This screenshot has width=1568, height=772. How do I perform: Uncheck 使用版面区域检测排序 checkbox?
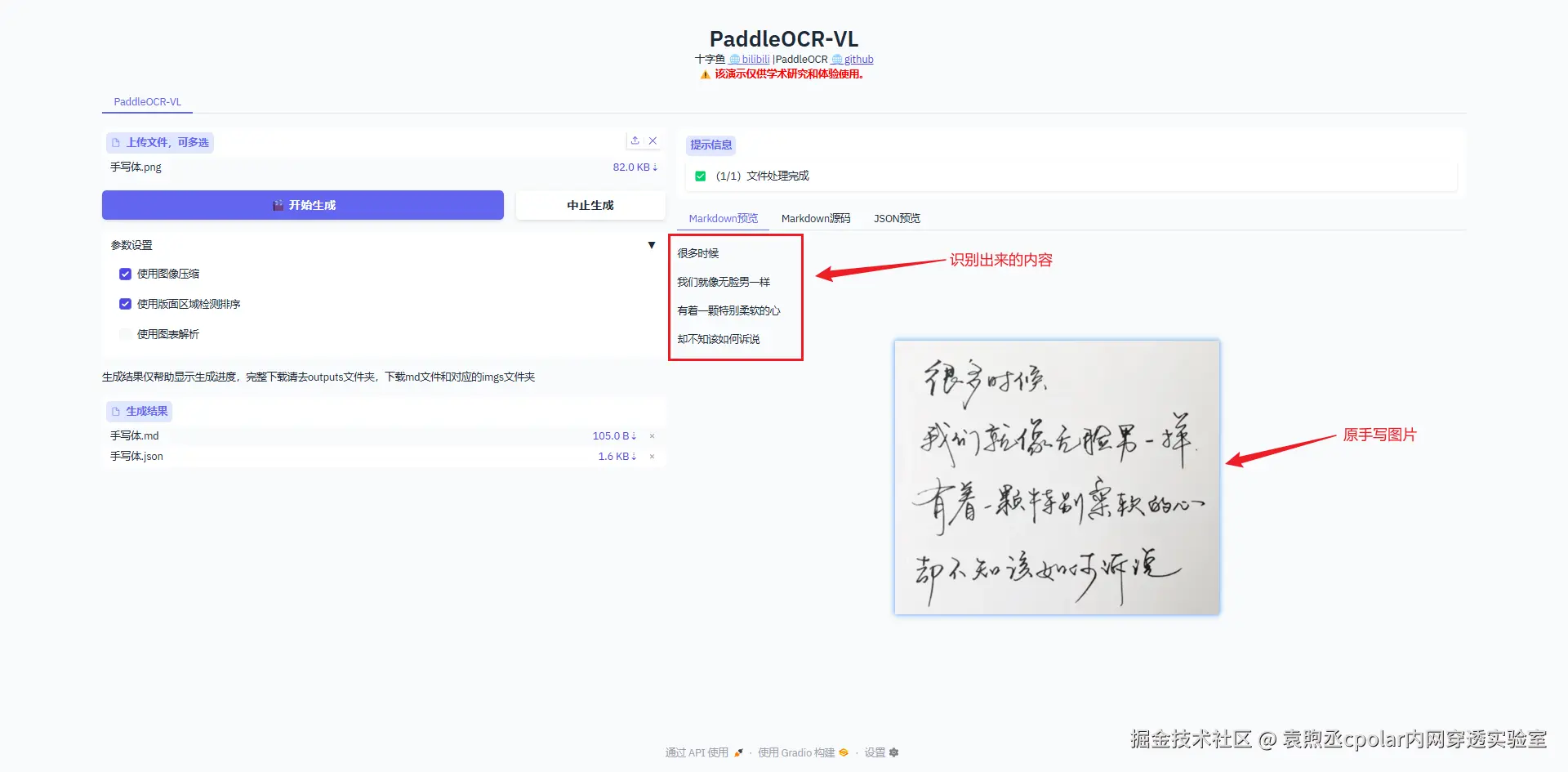pos(125,304)
